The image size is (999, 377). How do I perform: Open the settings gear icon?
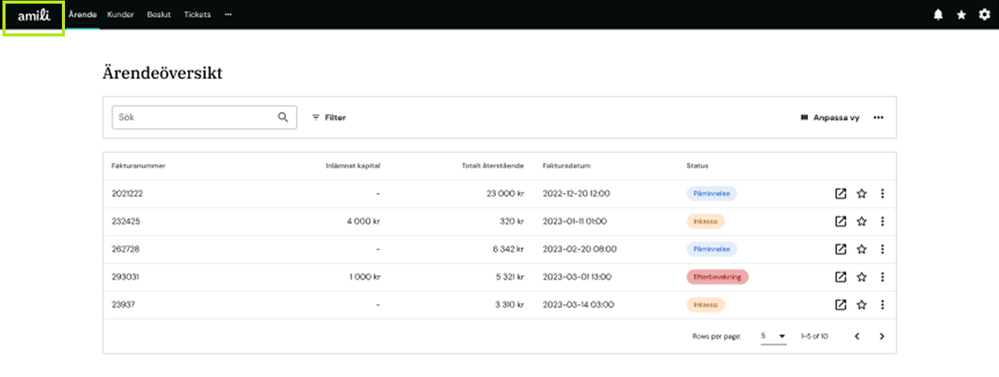click(984, 15)
